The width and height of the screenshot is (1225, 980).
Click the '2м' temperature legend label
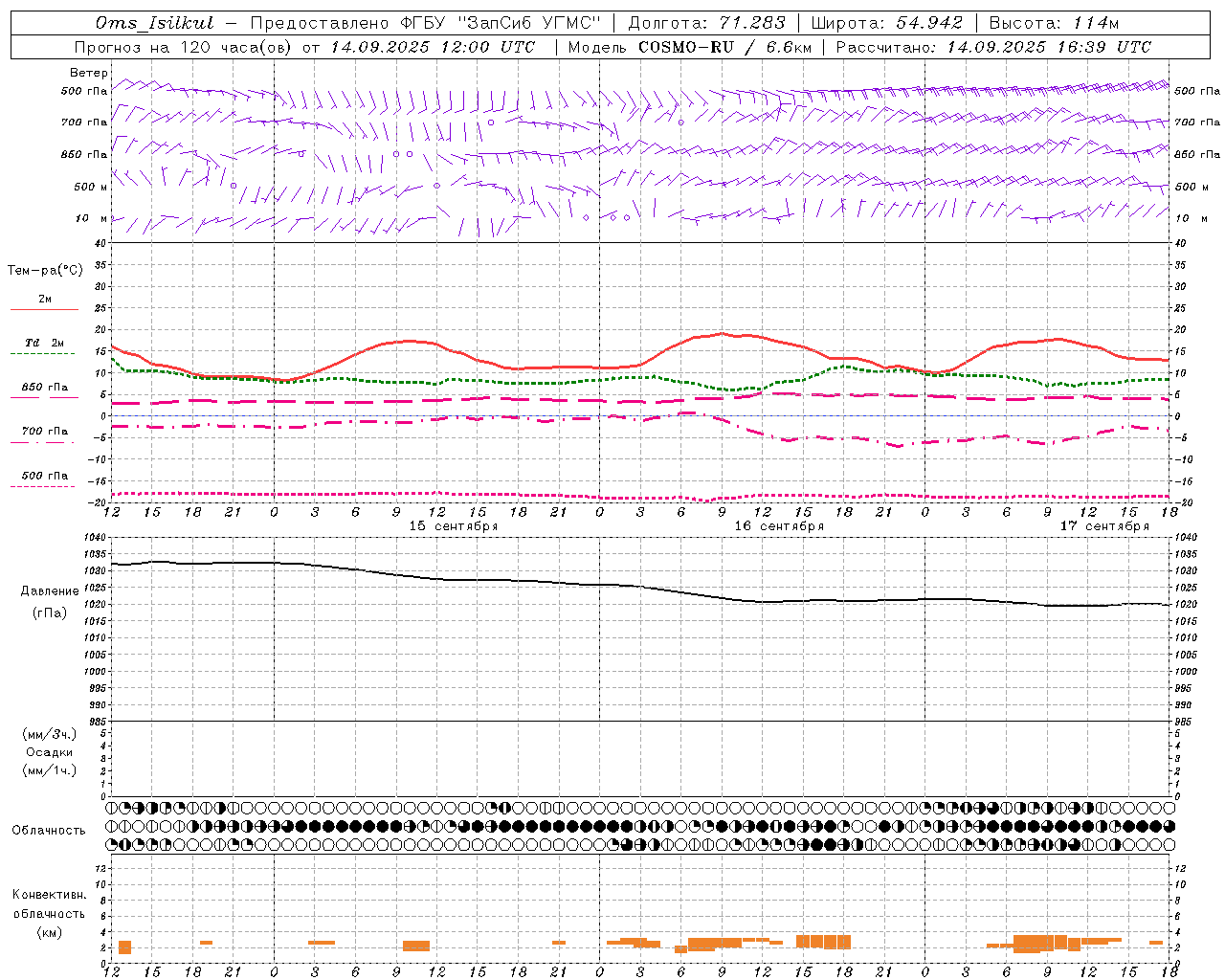click(x=44, y=299)
